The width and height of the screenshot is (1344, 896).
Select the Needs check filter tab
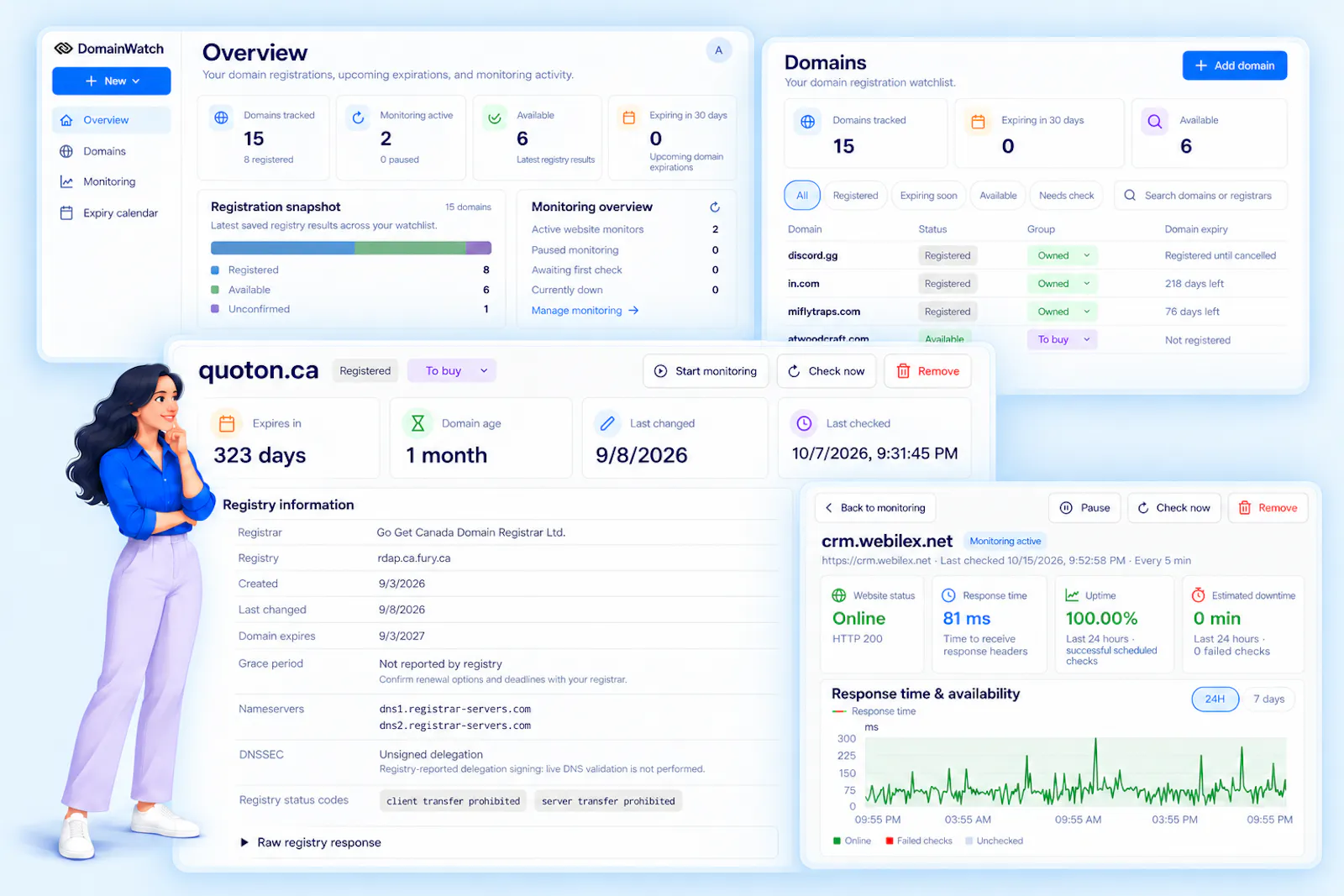pyautogui.click(x=1066, y=196)
